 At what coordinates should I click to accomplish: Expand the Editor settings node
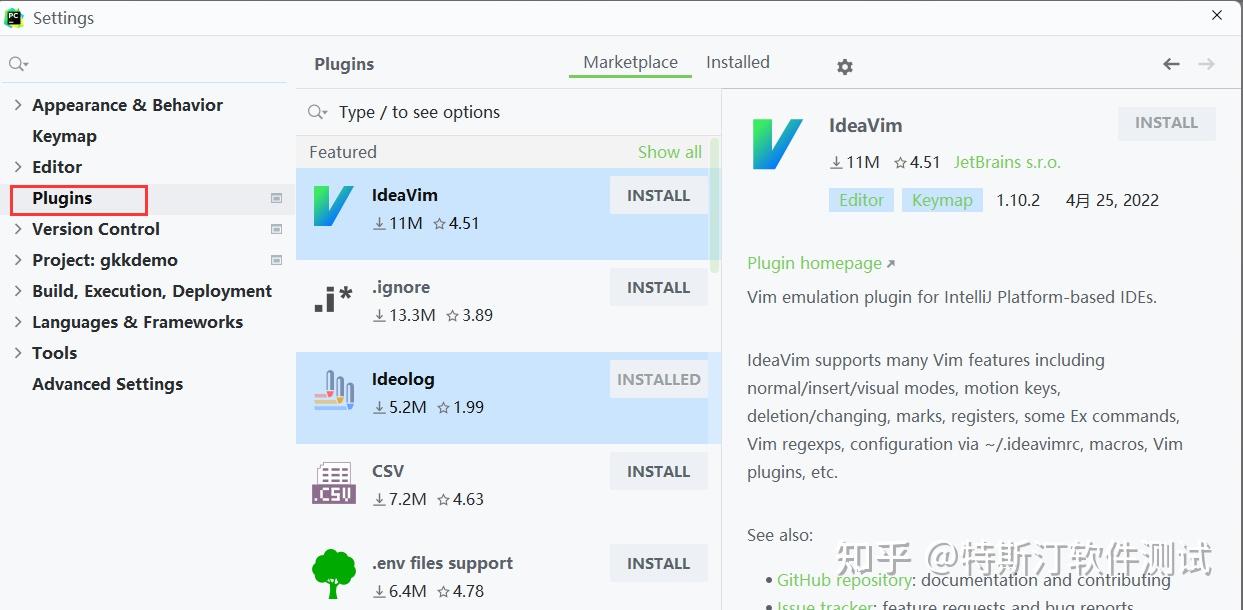(x=18, y=167)
